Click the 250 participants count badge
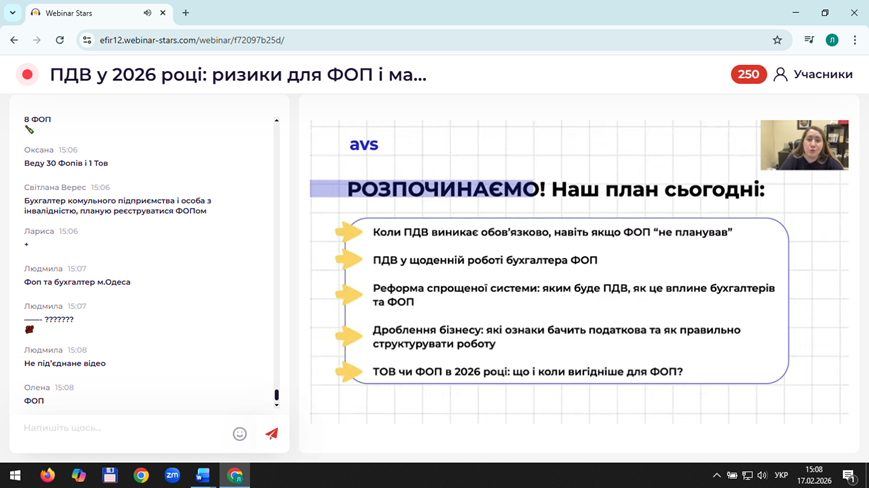This screenshot has height=488, width=869. (748, 74)
